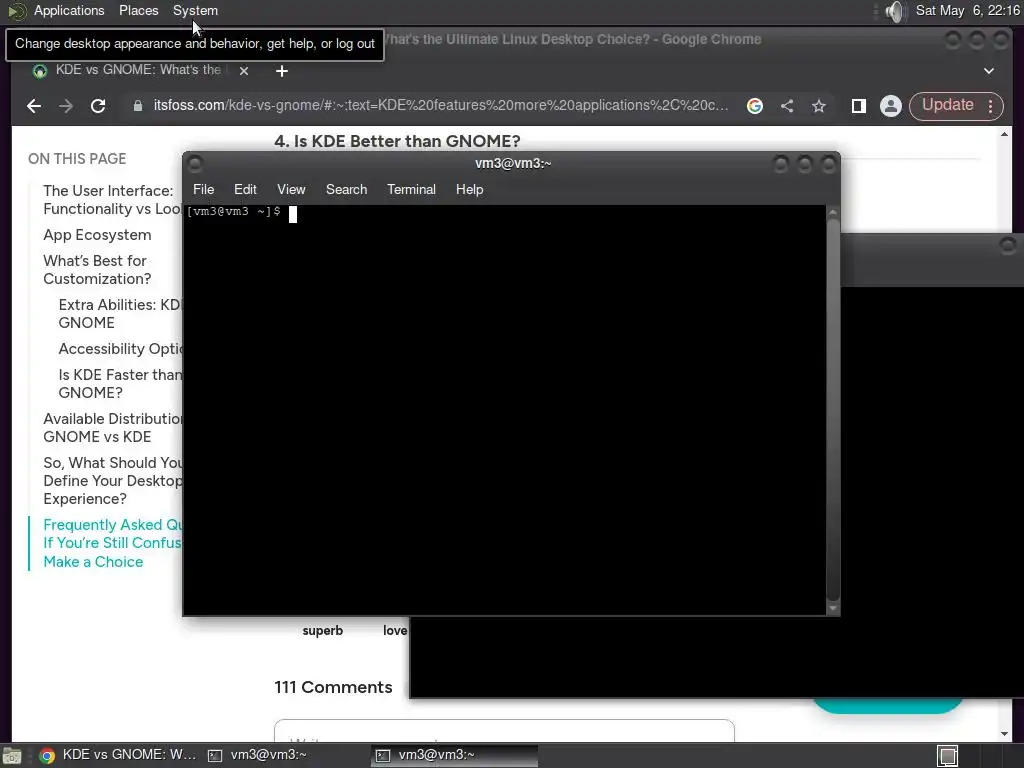Open Extra Abilities sidebar link
Screen dimensions: 1024x768
(x=120, y=313)
